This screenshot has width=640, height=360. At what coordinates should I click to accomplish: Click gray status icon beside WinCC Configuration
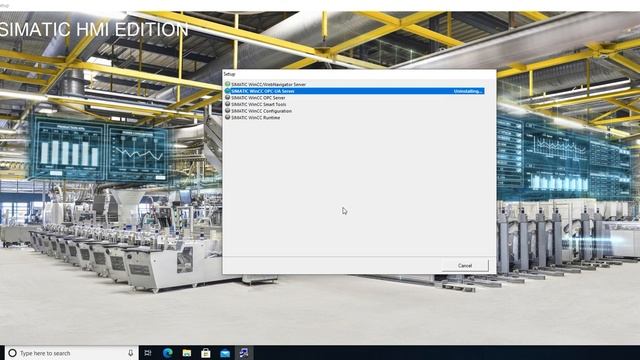click(227, 110)
